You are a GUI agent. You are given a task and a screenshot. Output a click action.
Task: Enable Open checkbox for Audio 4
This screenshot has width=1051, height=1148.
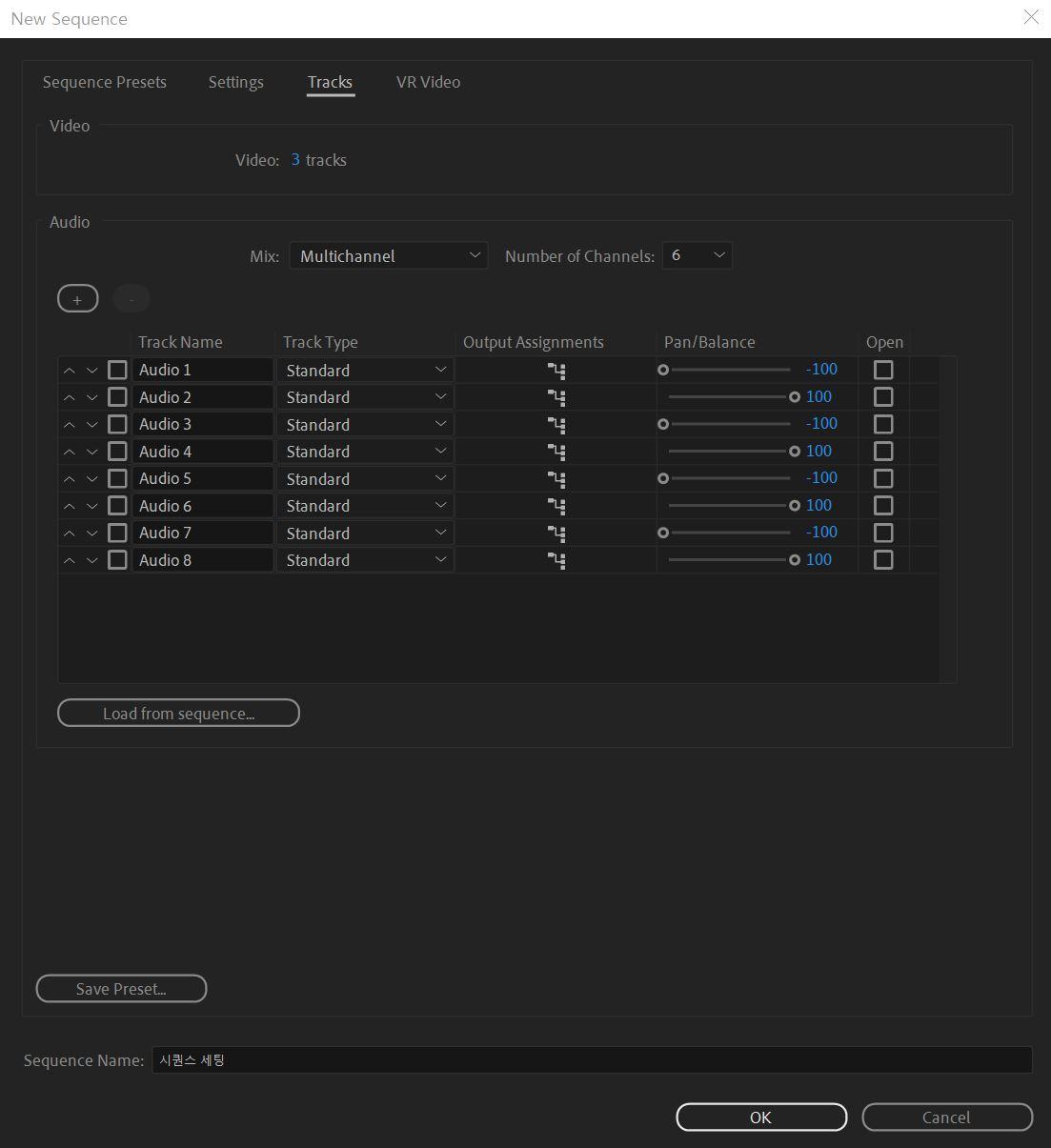point(883,451)
